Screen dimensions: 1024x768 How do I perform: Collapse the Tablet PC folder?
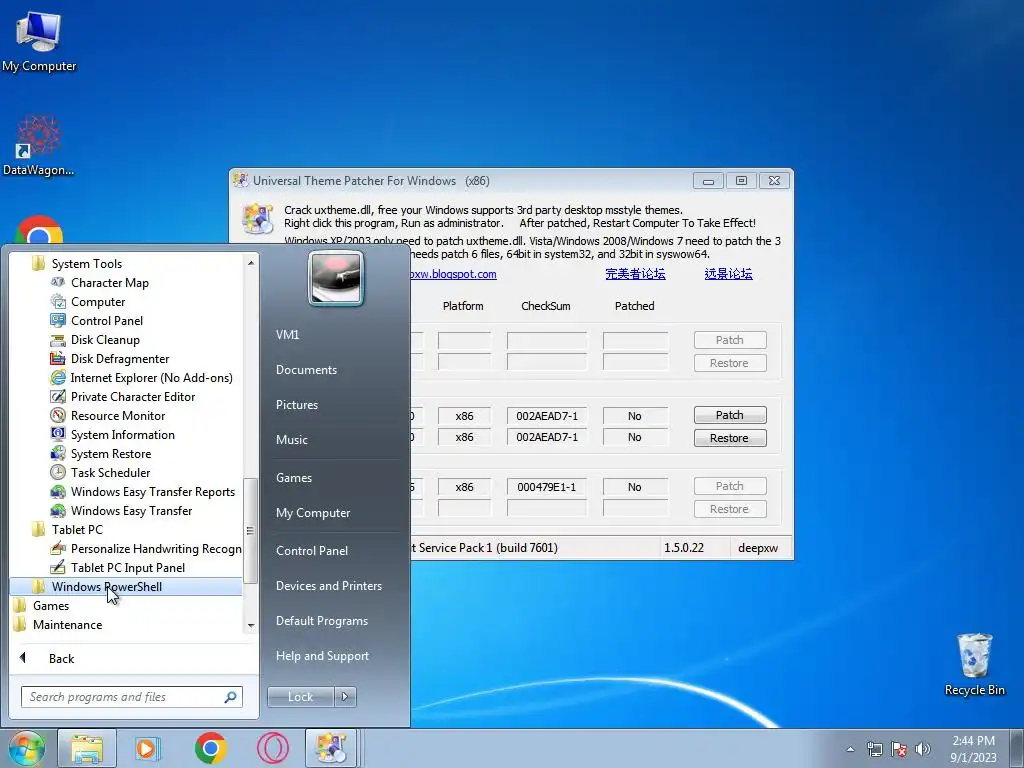coord(76,530)
